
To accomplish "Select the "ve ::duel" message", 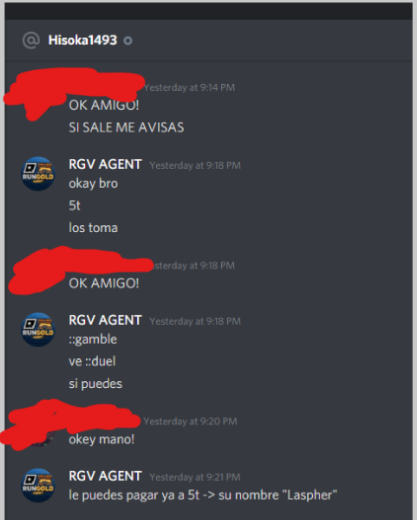I will pyautogui.click(x=92, y=361).
